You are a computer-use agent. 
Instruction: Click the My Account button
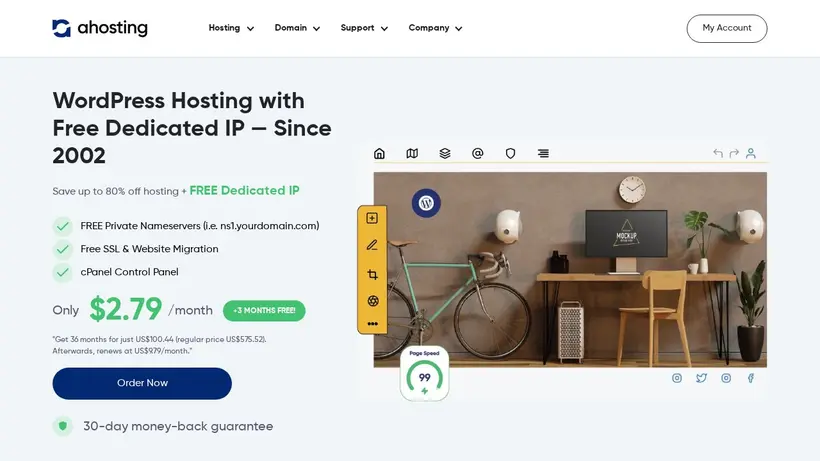[x=726, y=28]
